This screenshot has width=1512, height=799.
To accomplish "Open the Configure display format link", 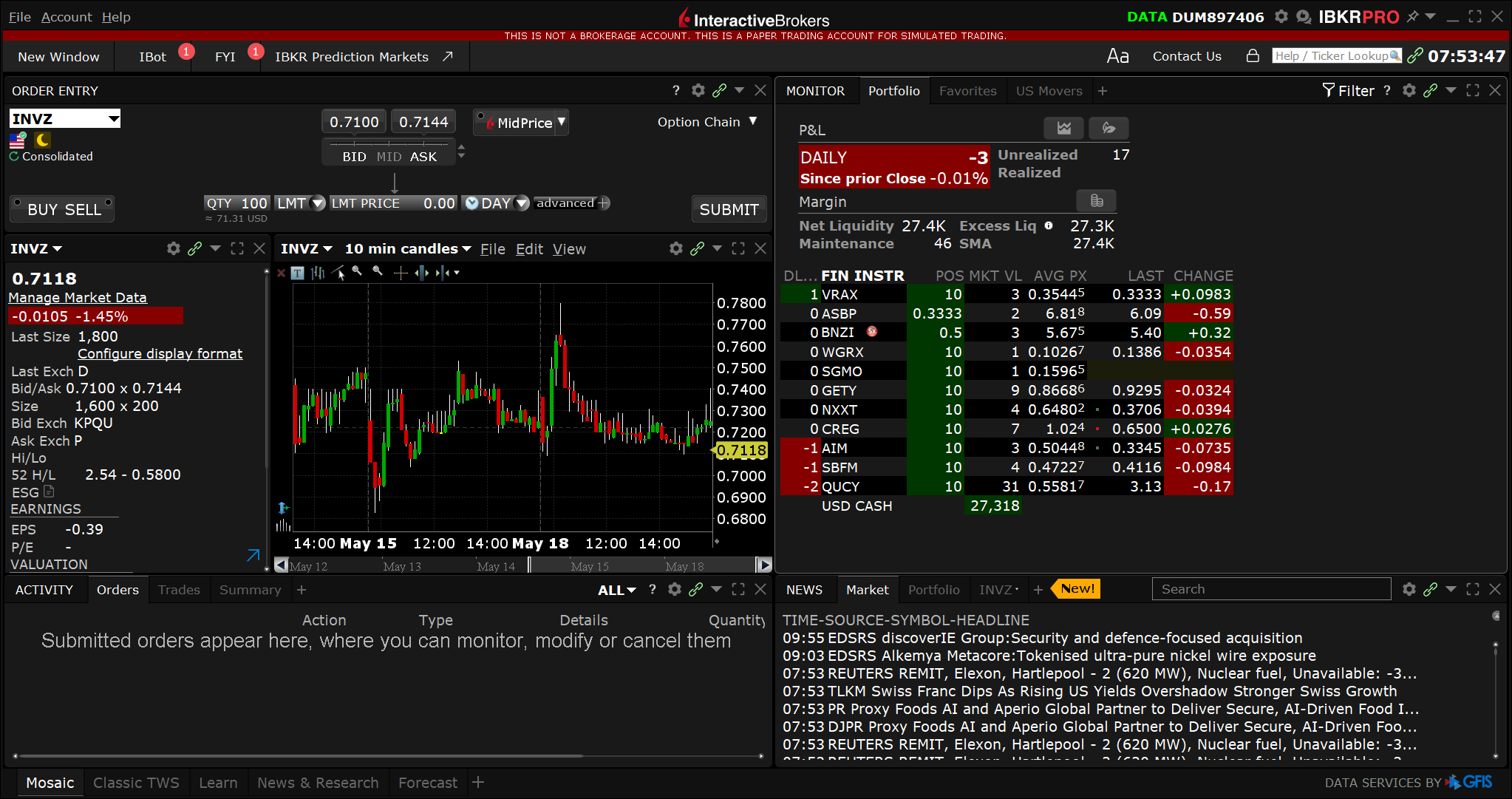I will pos(160,353).
